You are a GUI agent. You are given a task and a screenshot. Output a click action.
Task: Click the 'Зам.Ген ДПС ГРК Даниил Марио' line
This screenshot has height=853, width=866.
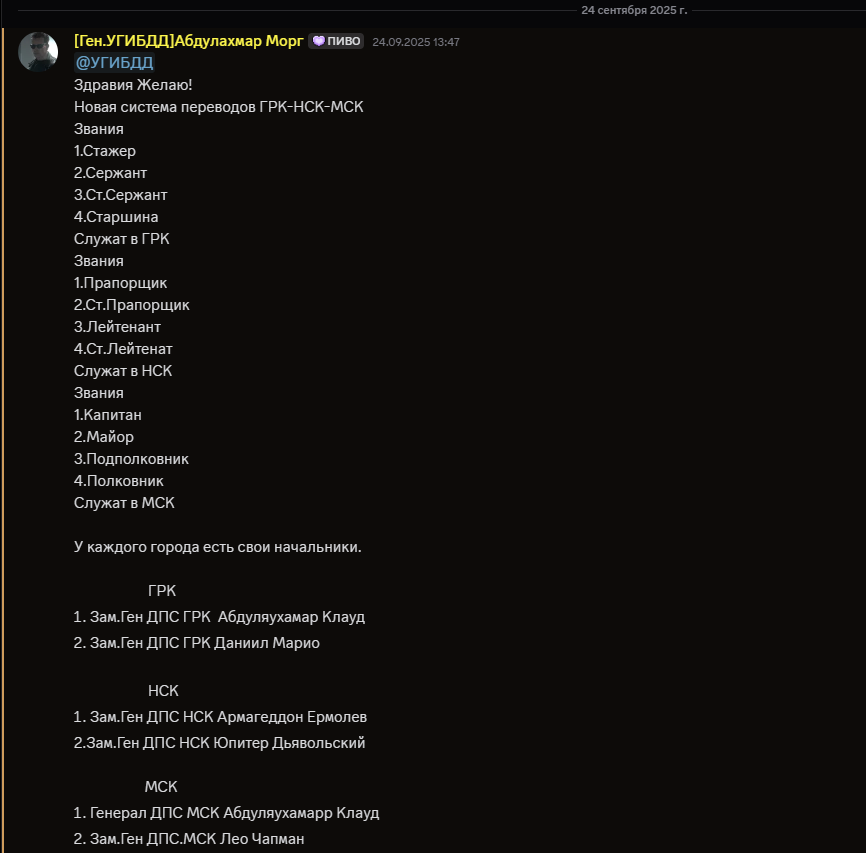tap(204, 643)
